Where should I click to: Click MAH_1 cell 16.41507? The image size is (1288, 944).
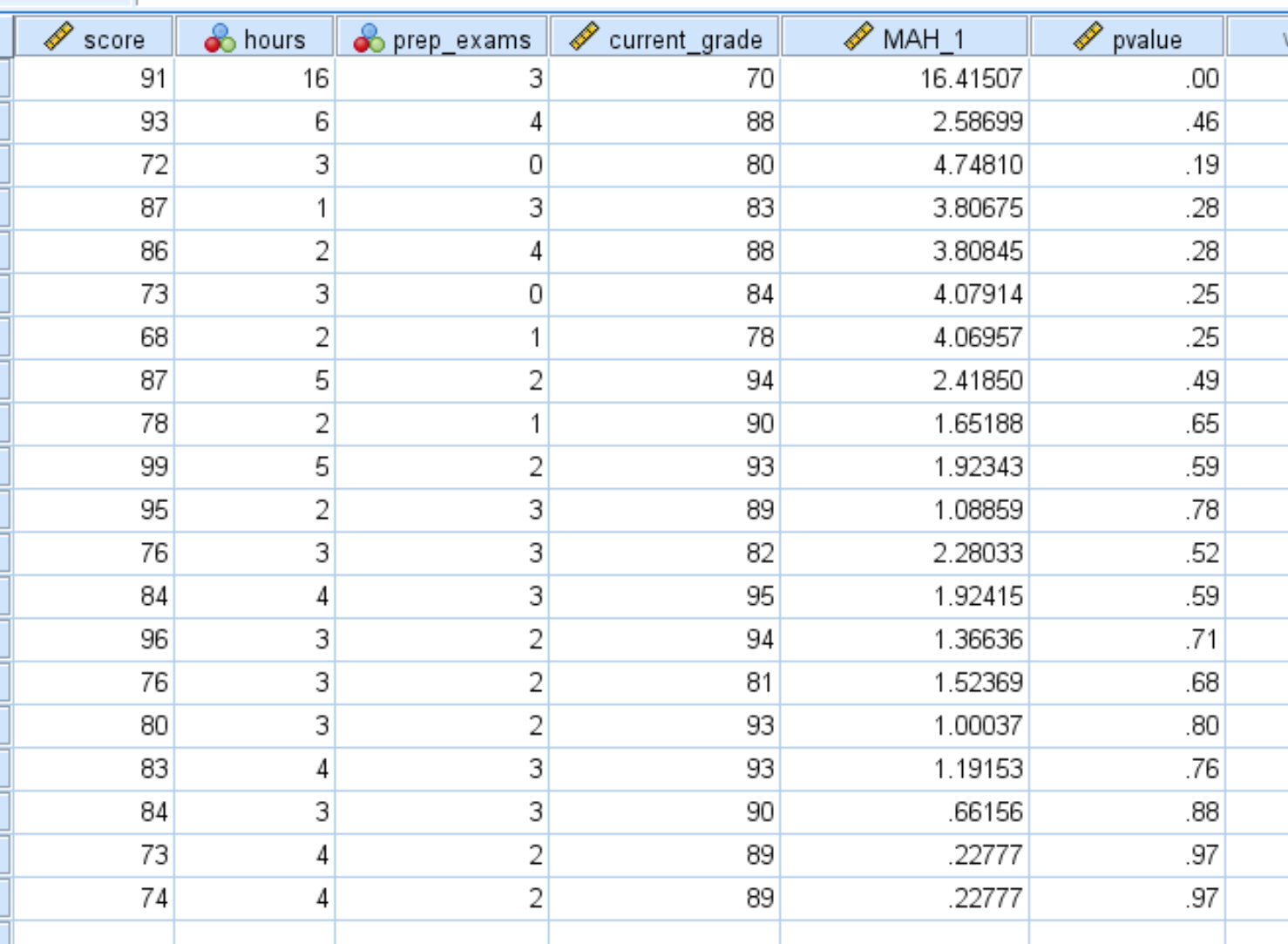(x=905, y=78)
